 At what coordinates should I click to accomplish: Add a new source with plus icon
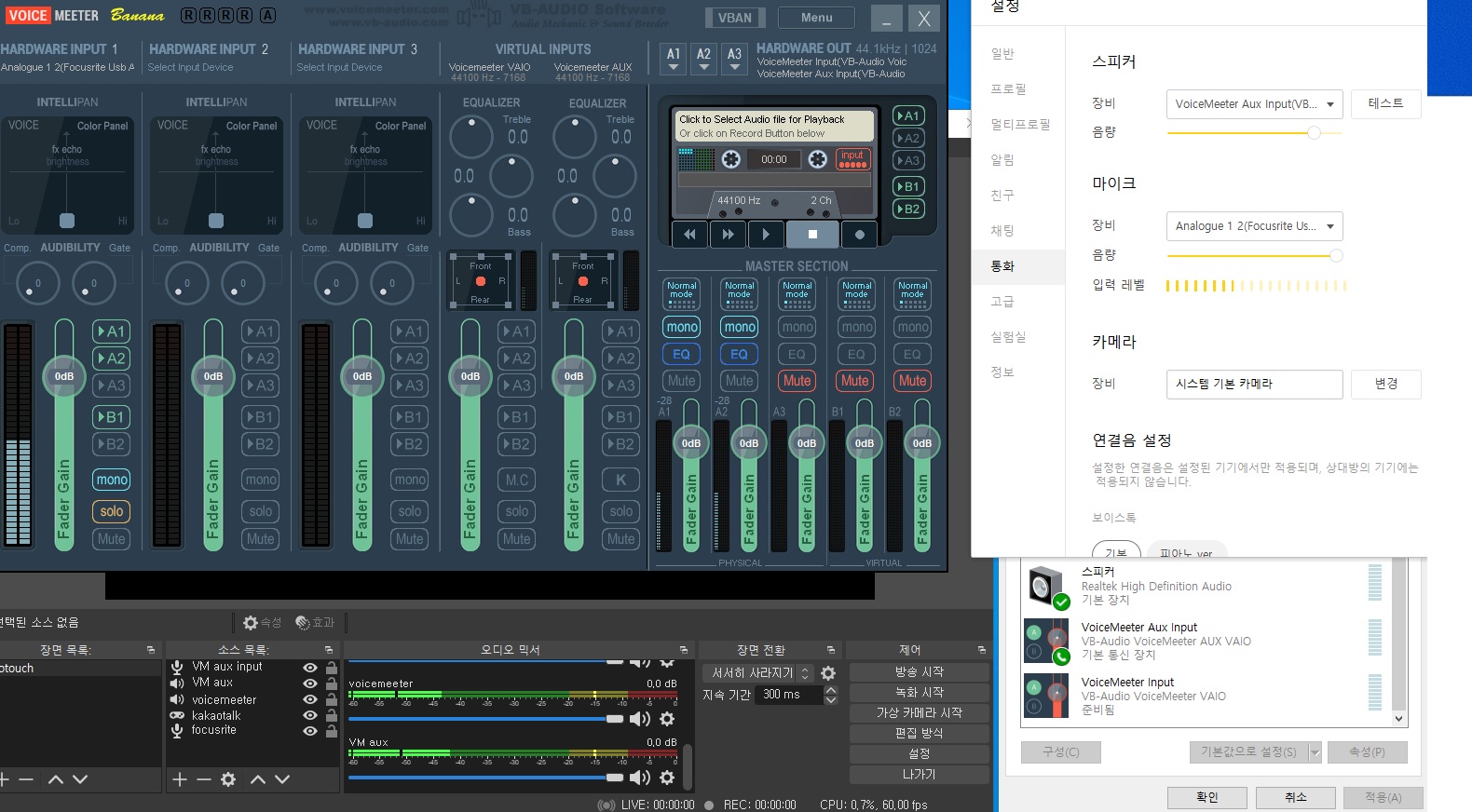[180, 779]
